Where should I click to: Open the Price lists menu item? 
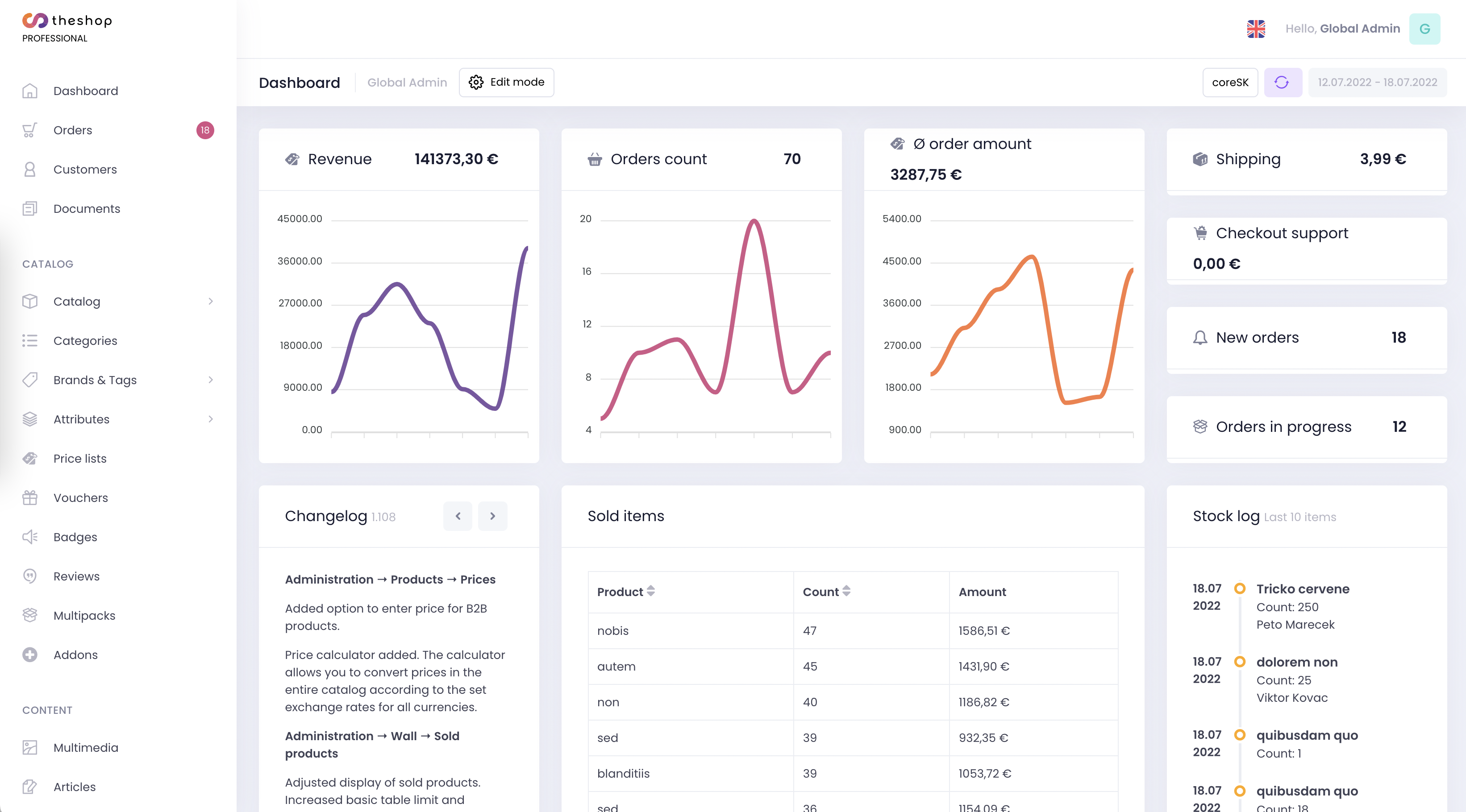[118, 458]
